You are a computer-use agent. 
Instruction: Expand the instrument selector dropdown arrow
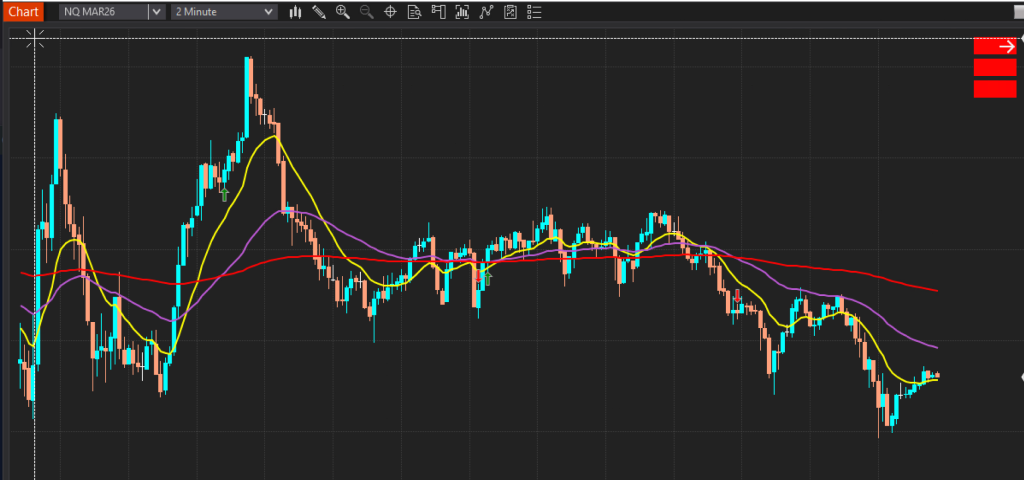(x=156, y=12)
